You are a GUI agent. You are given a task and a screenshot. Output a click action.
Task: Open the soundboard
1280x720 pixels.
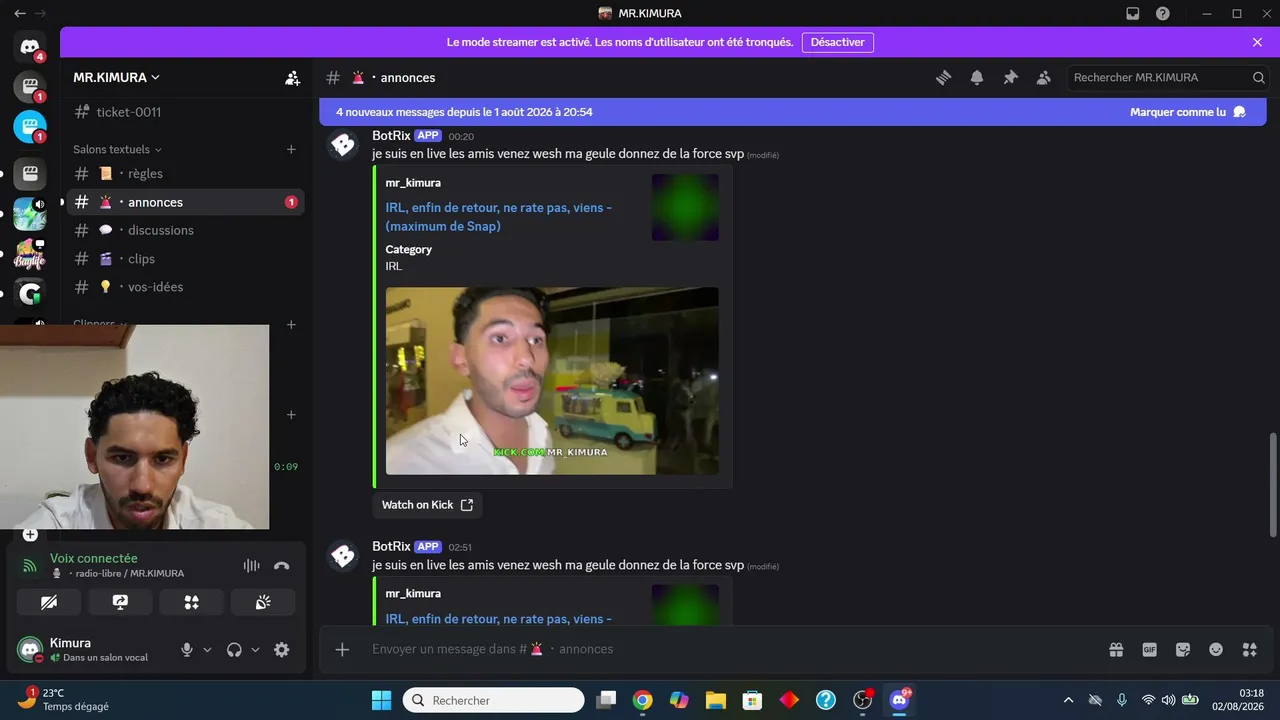[263, 602]
